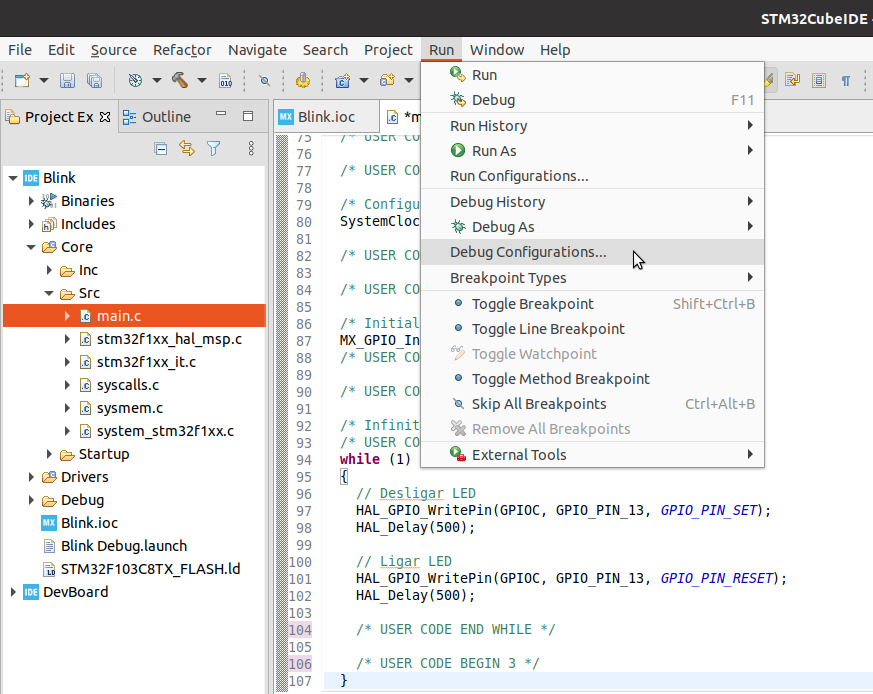Collapse the Blink project node
This screenshot has height=694, width=873.
coord(13,178)
